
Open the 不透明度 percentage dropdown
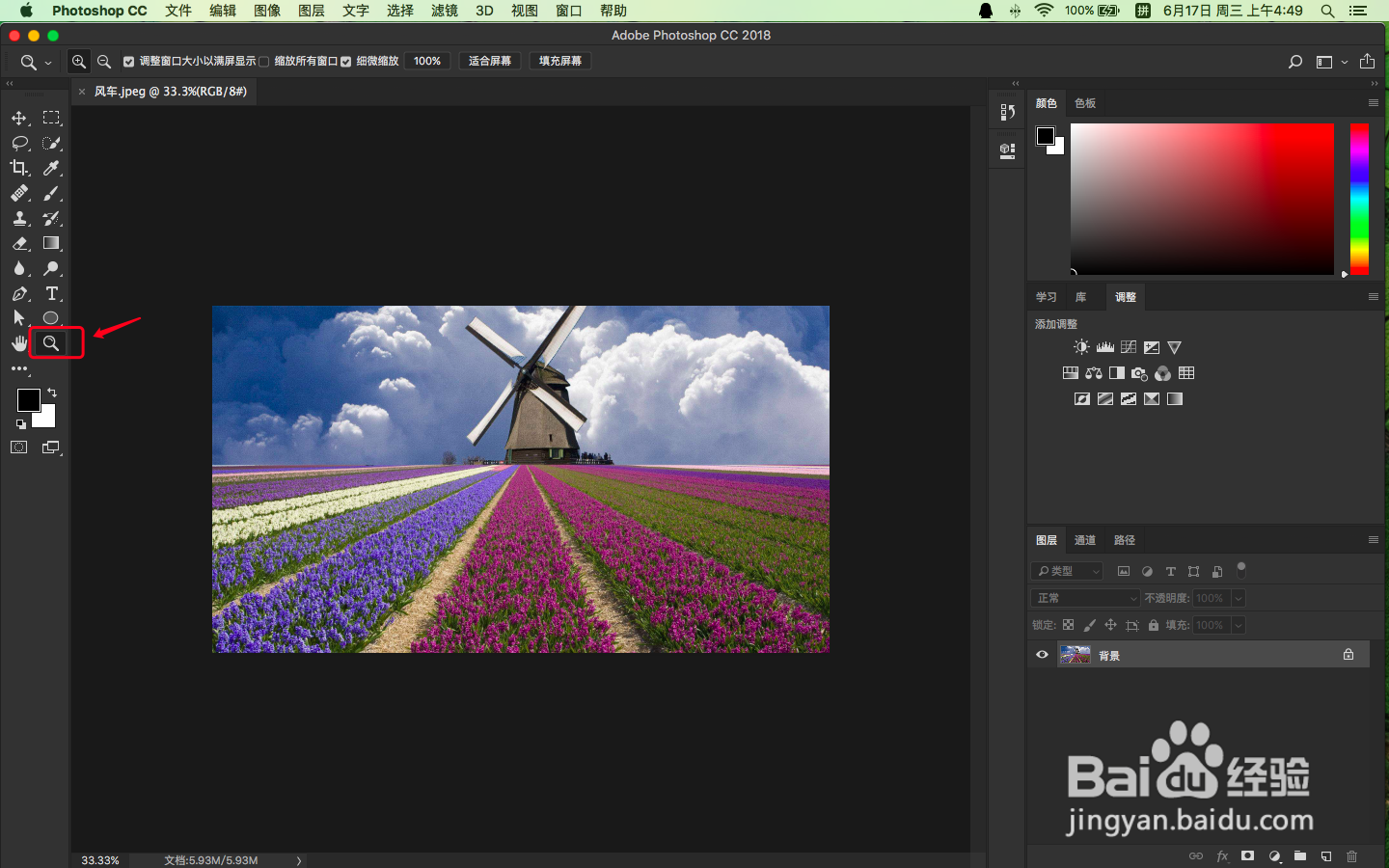pyautogui.click(x=1238, y=598)
